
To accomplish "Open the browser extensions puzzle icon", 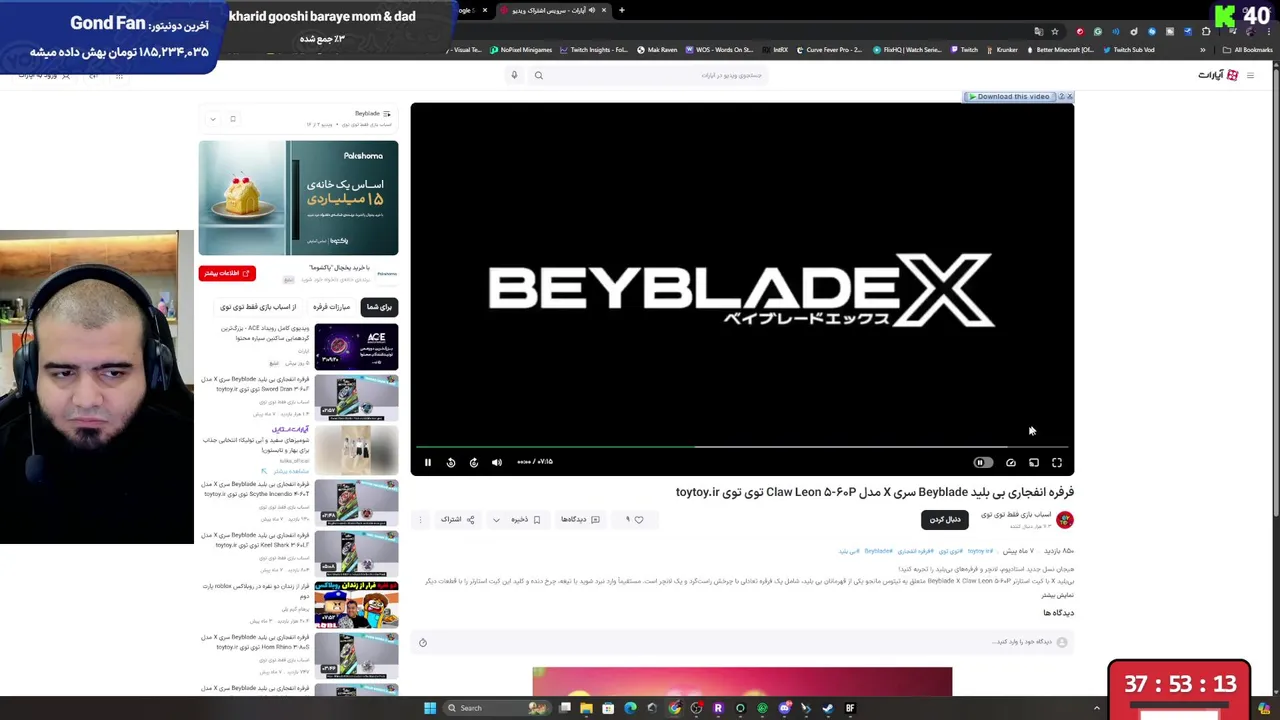I will click(x=1206, y=31).
